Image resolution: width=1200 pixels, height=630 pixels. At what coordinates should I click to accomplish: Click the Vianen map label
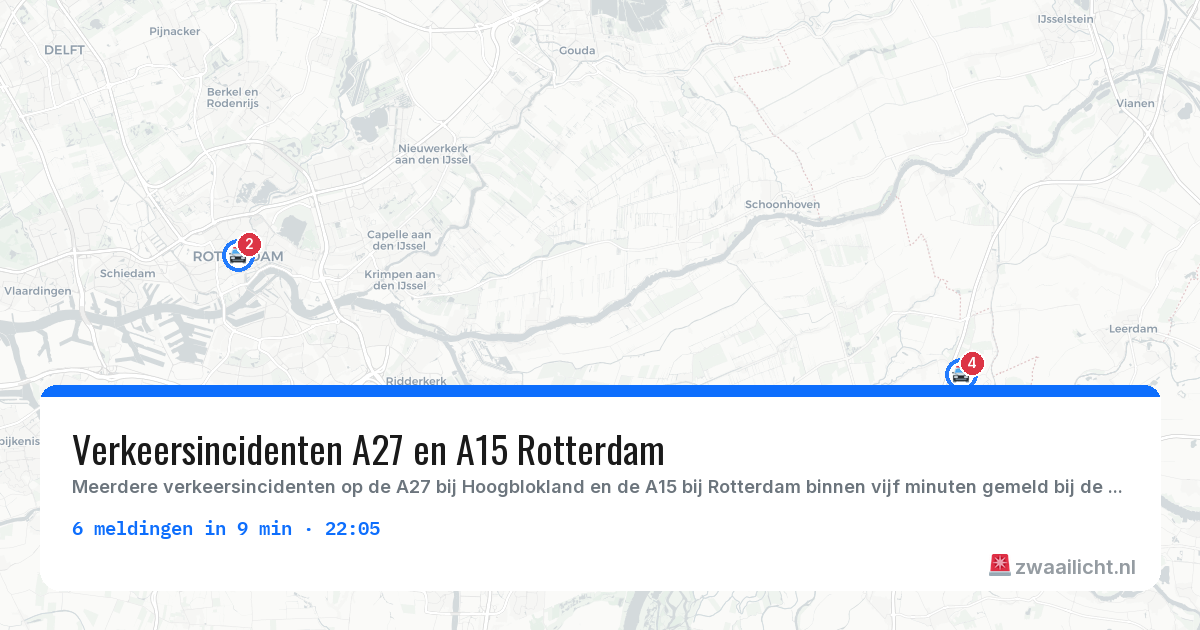[x=1136, y=103]
